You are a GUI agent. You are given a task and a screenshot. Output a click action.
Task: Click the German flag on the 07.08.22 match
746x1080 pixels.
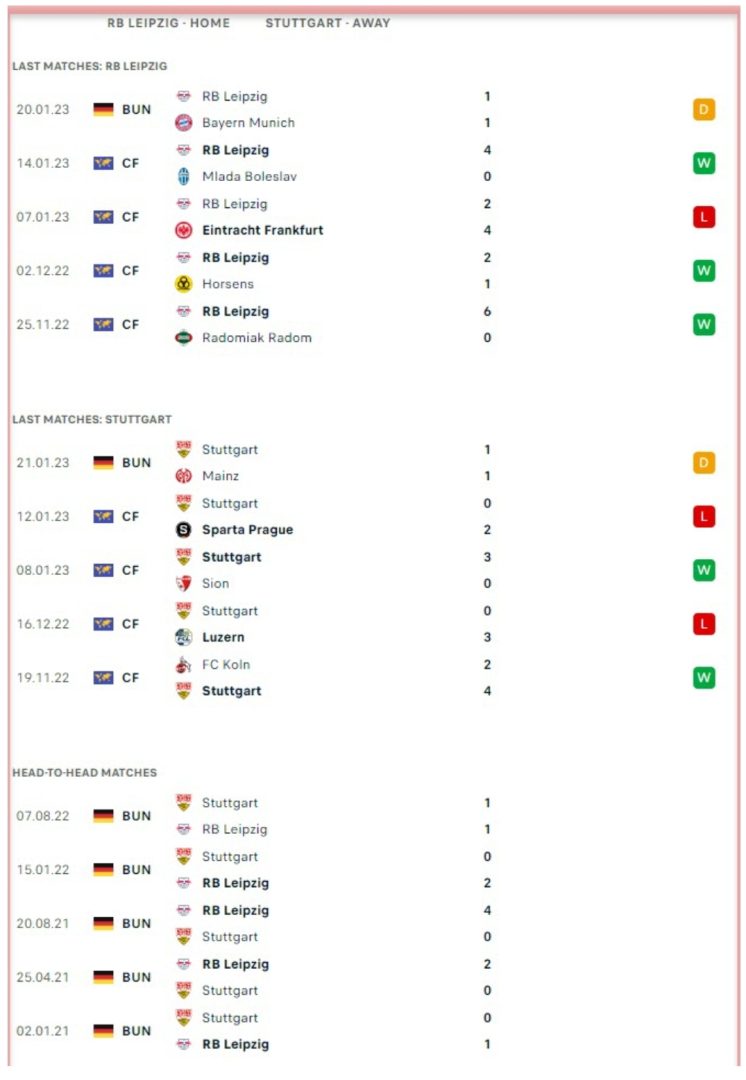point(103,816)
